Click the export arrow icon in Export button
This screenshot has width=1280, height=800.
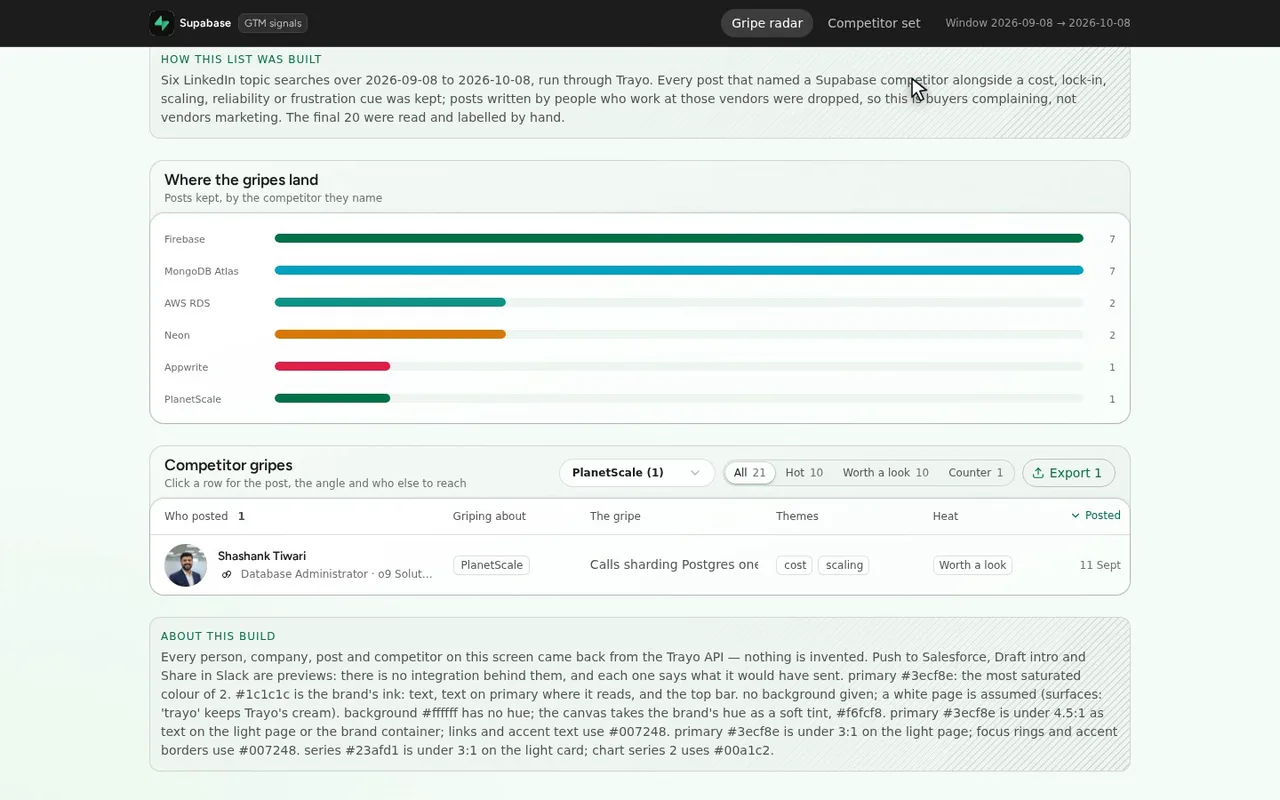(1038, 473)
